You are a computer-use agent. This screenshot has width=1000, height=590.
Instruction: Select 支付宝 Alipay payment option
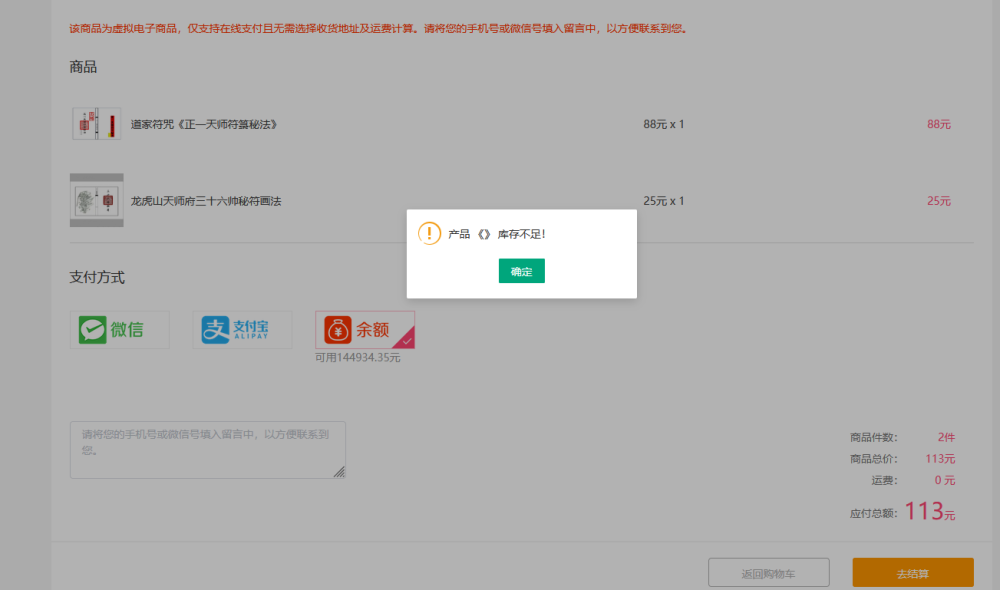tap(242, 330)
